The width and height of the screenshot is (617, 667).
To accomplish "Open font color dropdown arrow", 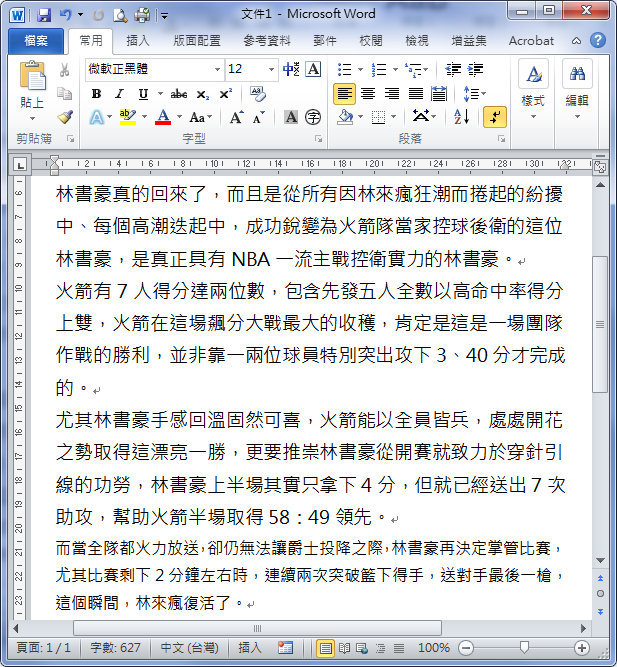I will (x=180, y=117).
